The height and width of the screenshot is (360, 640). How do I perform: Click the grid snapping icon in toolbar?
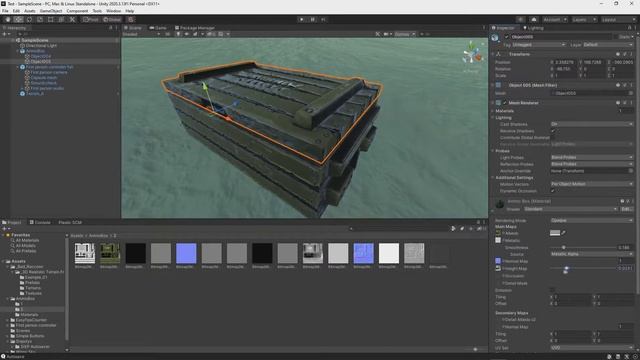(131, 19)
